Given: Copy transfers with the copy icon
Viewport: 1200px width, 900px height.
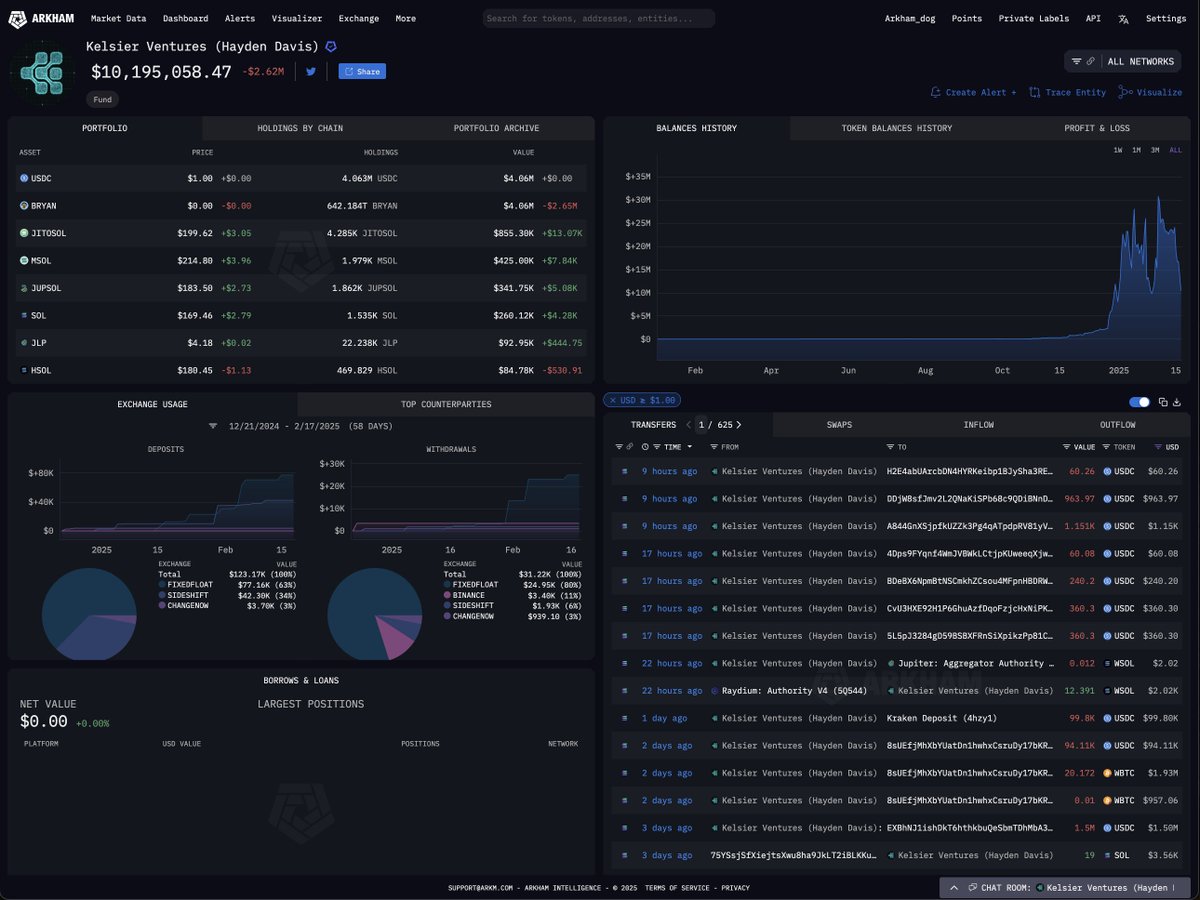Looking at the screenshot, I should [x=1163, y=402].
